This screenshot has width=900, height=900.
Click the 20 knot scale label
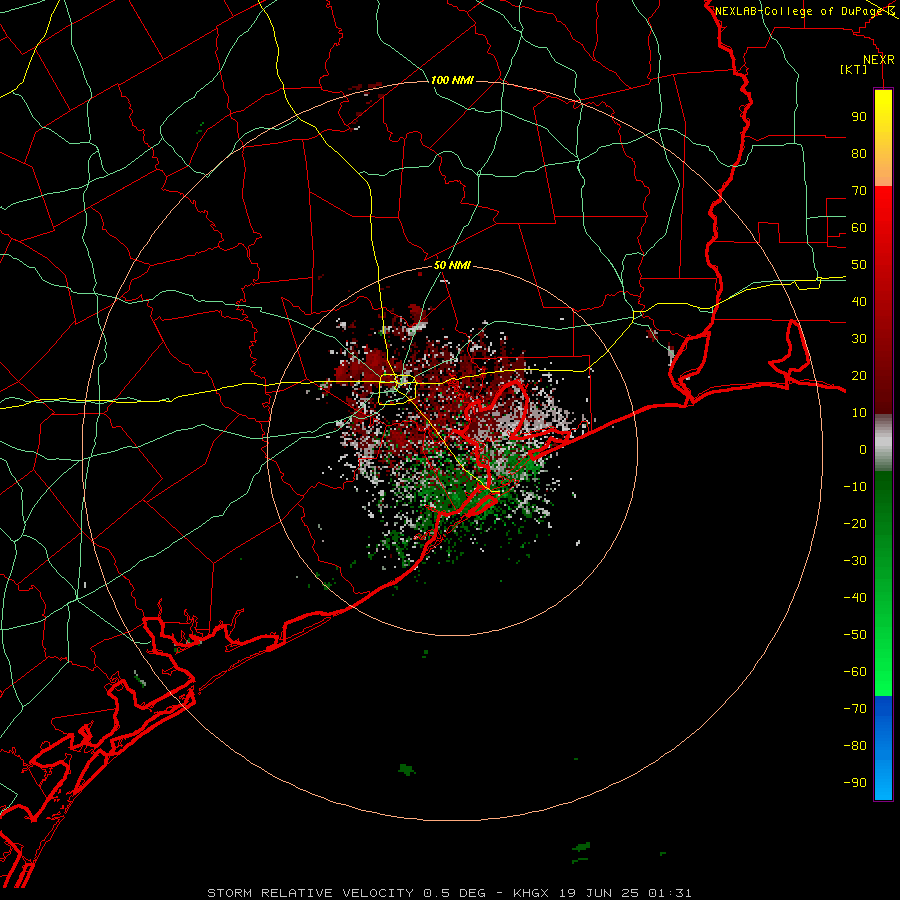pyautogui.click(x=859, y=375)
